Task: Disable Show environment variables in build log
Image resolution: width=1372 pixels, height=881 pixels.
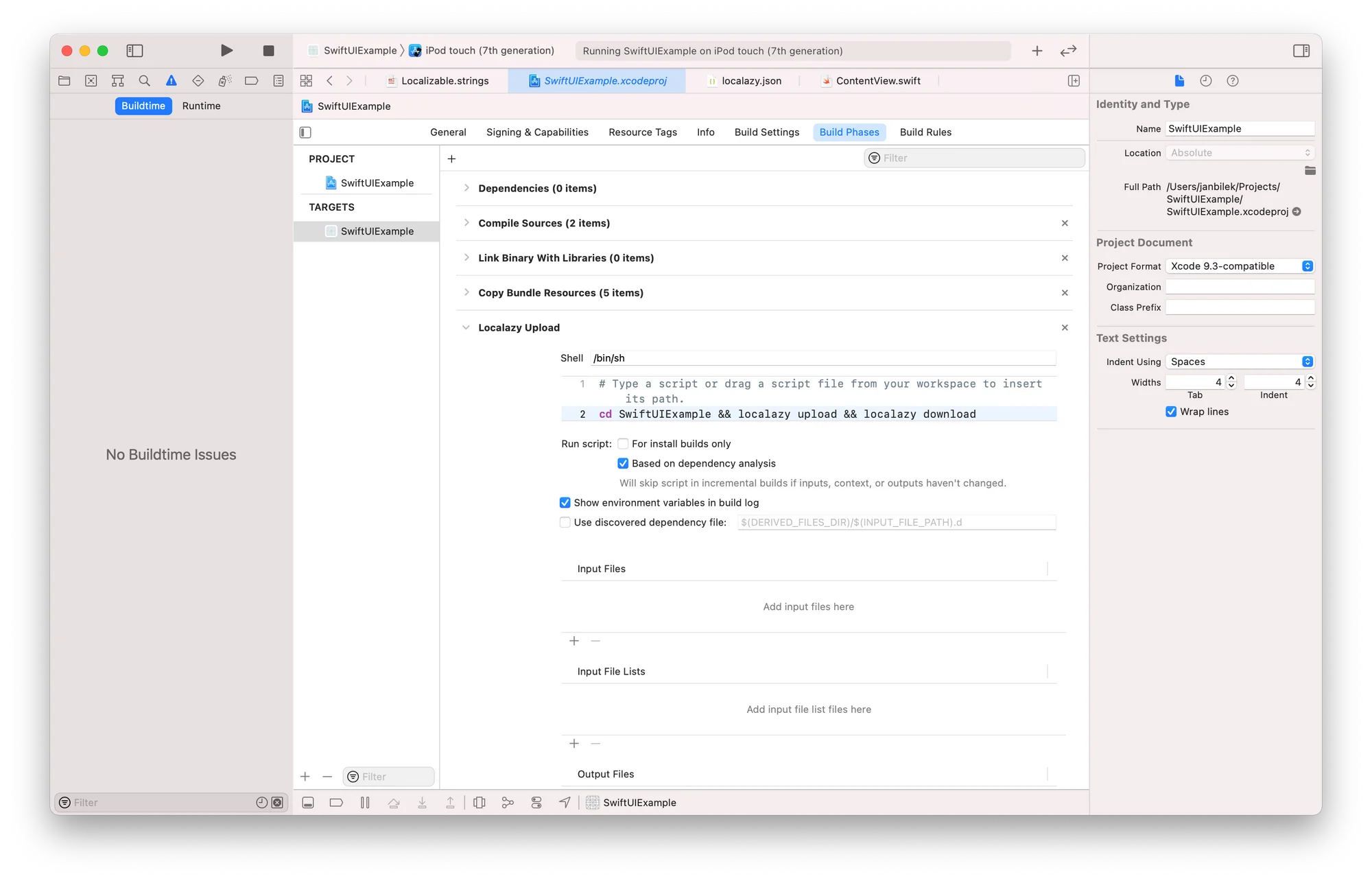Action: pyautogui.click(x=565, y=502)
